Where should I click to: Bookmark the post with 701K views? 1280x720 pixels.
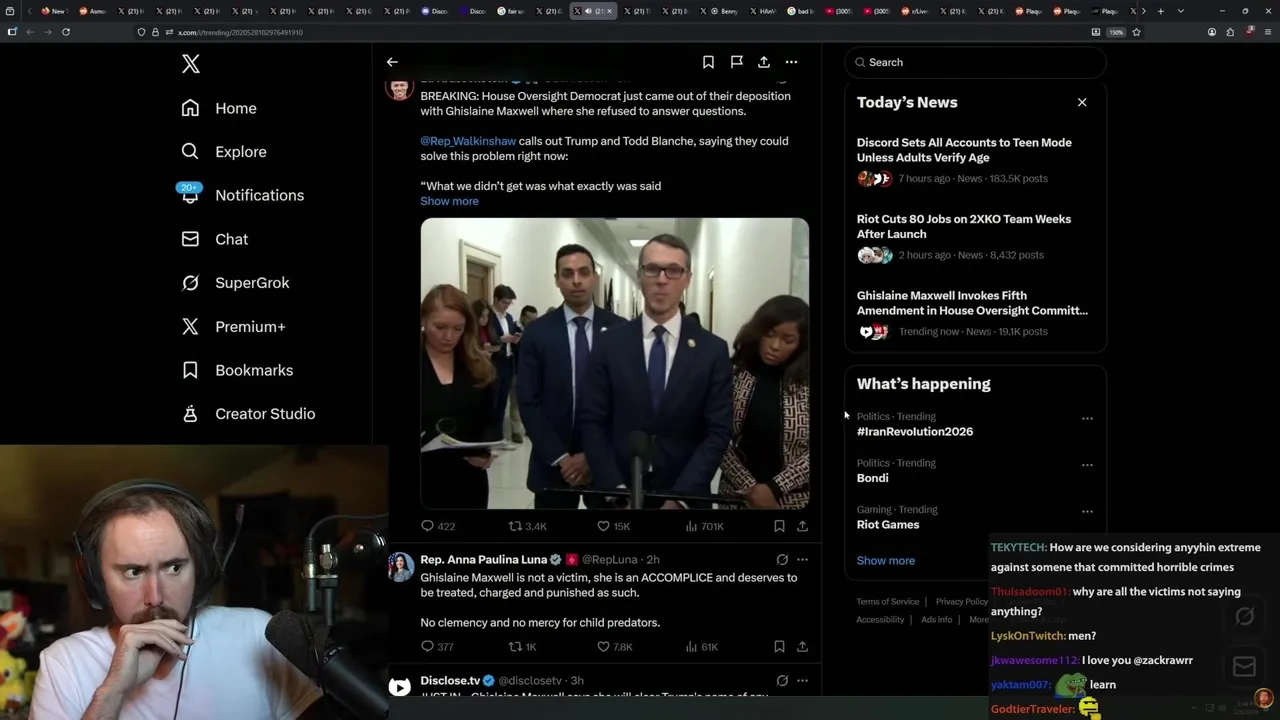coord(779,526)
